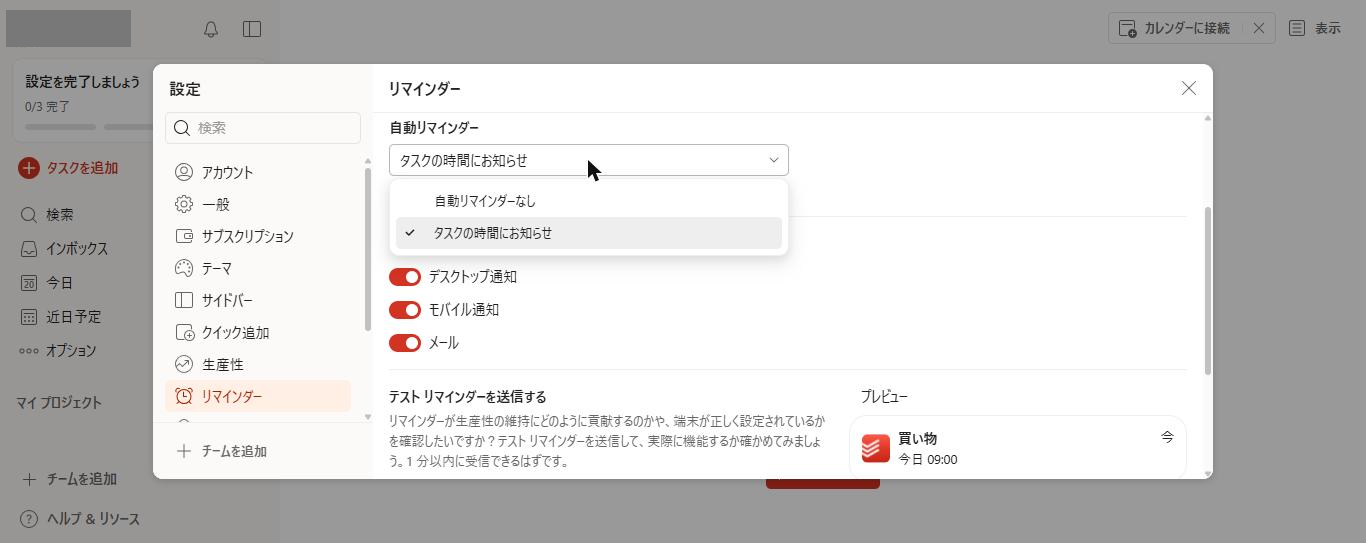Click the 近日予定 calendar grid icon
The image size is (1366, 543).
coord(29,316)
